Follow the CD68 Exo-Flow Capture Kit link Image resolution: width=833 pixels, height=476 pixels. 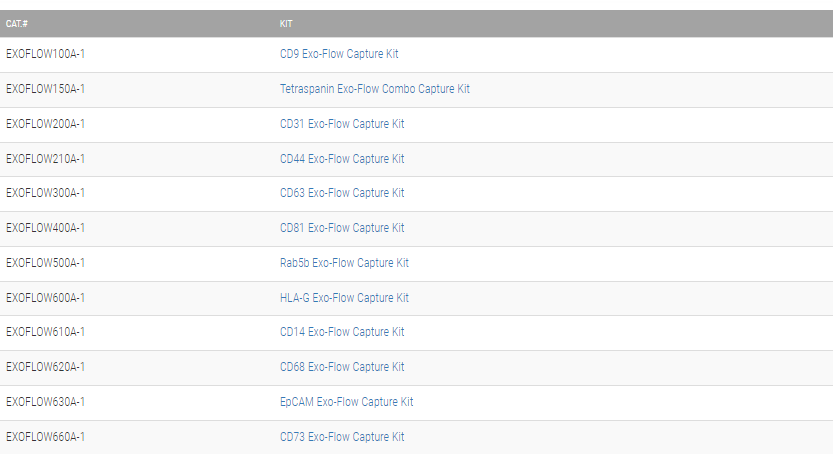342,367
